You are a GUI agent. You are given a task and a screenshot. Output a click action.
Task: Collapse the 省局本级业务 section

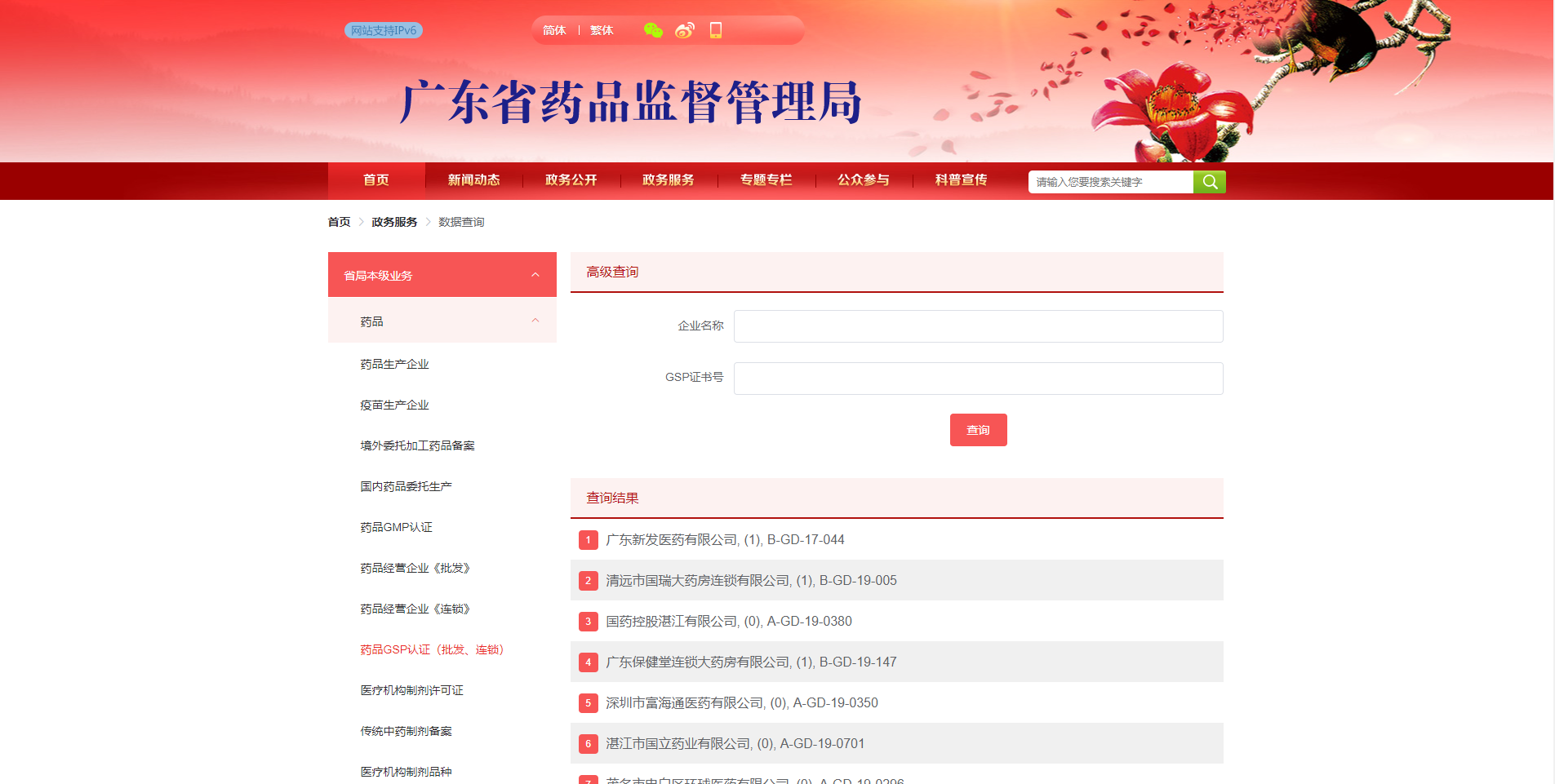pos(535,275)
